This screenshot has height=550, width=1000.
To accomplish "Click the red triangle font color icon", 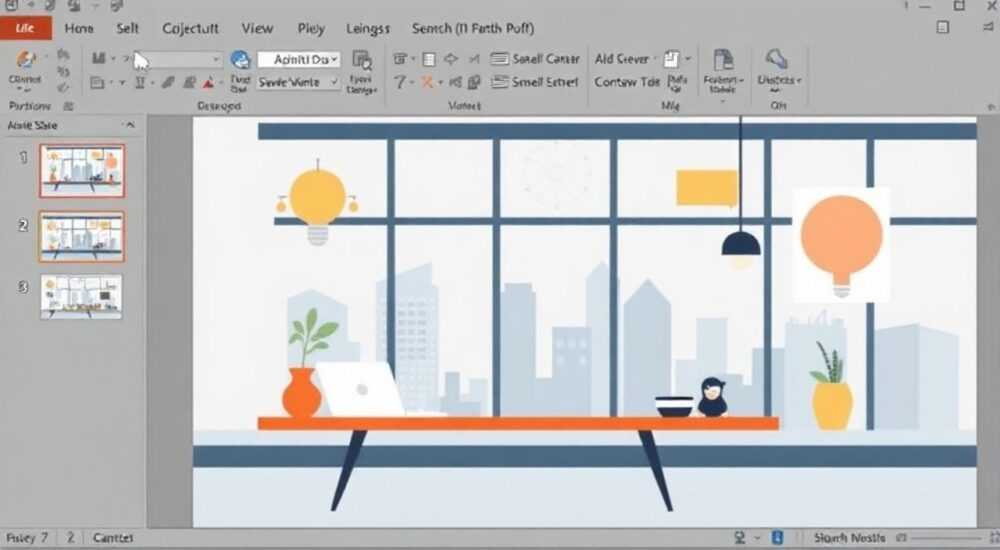I will 209,83.
